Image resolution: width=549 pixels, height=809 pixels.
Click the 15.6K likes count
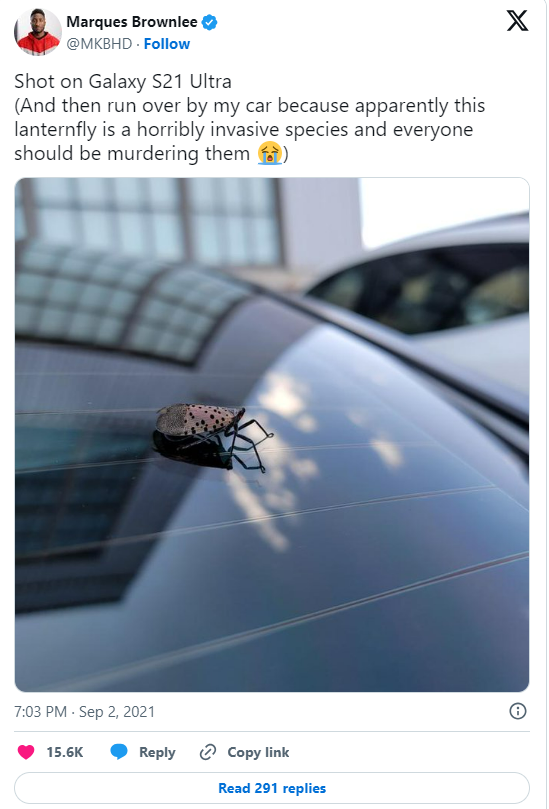[64, 752]
